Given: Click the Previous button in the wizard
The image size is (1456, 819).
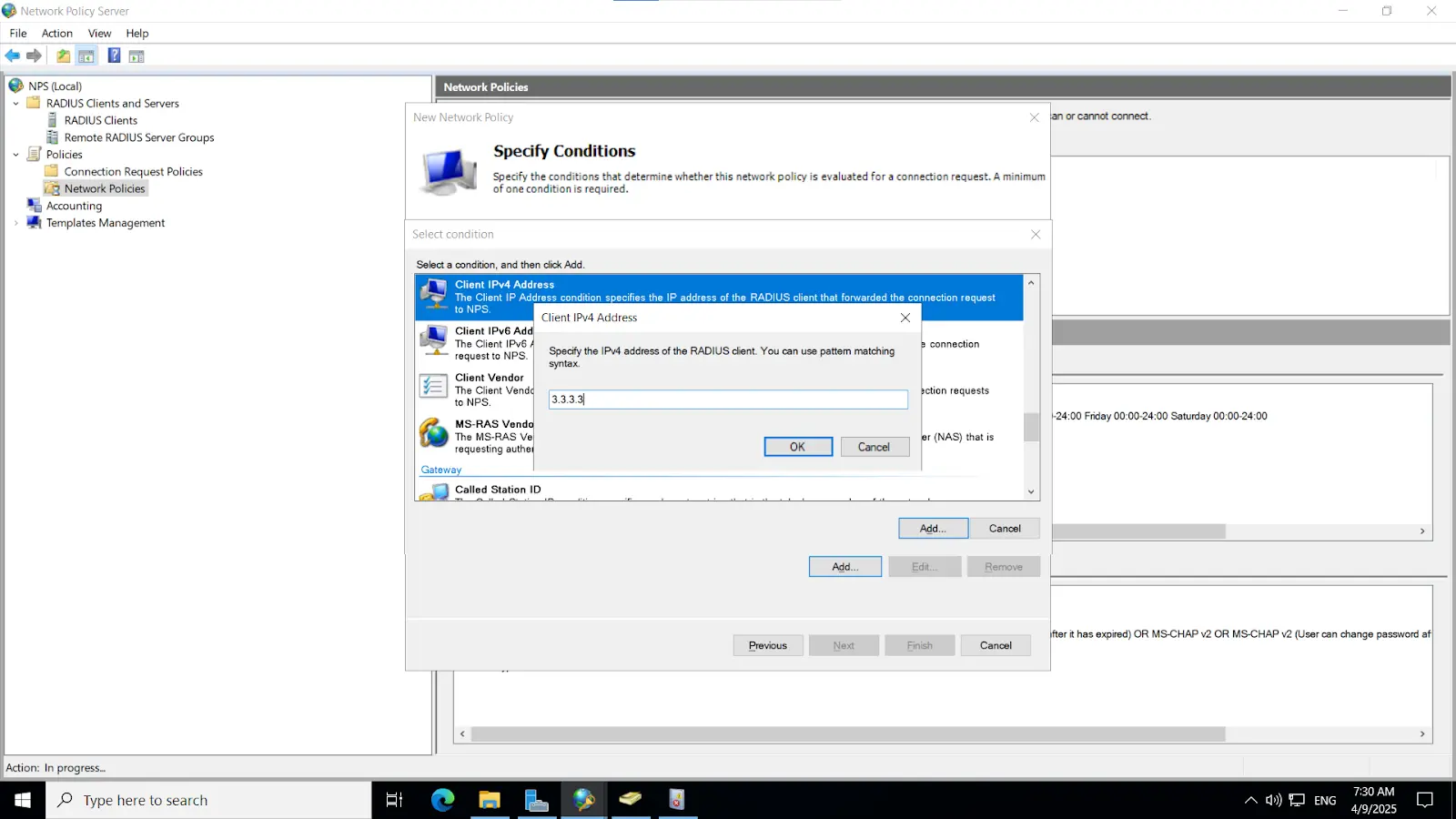Looking at the screenshot, I should [x=767, y=644].
